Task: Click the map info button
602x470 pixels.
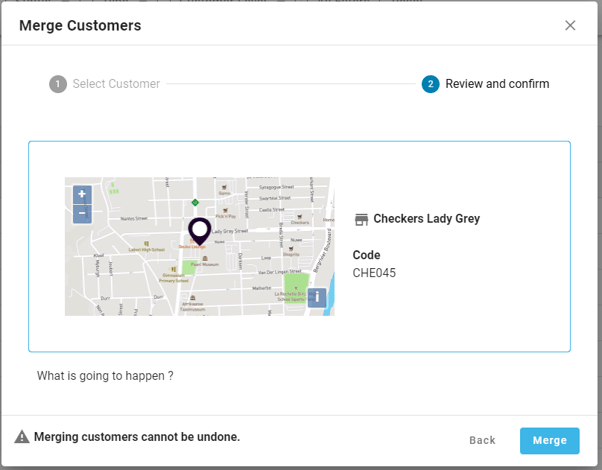Action: tap(317, 297)
